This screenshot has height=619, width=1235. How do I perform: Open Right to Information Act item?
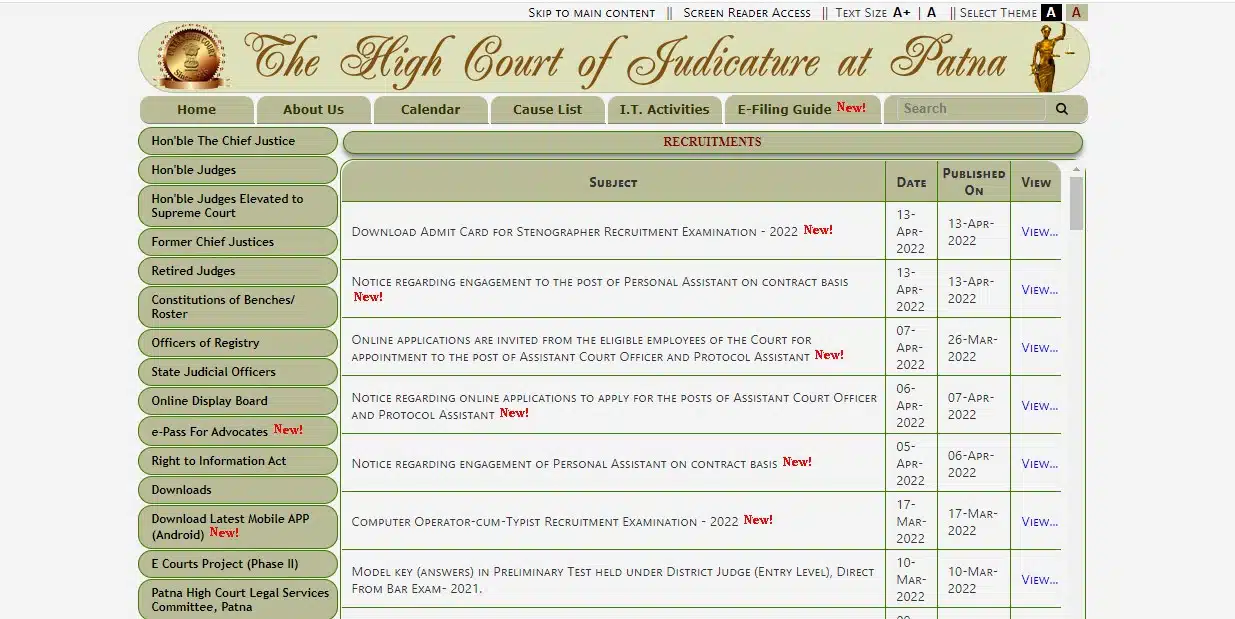pos(238,461)
